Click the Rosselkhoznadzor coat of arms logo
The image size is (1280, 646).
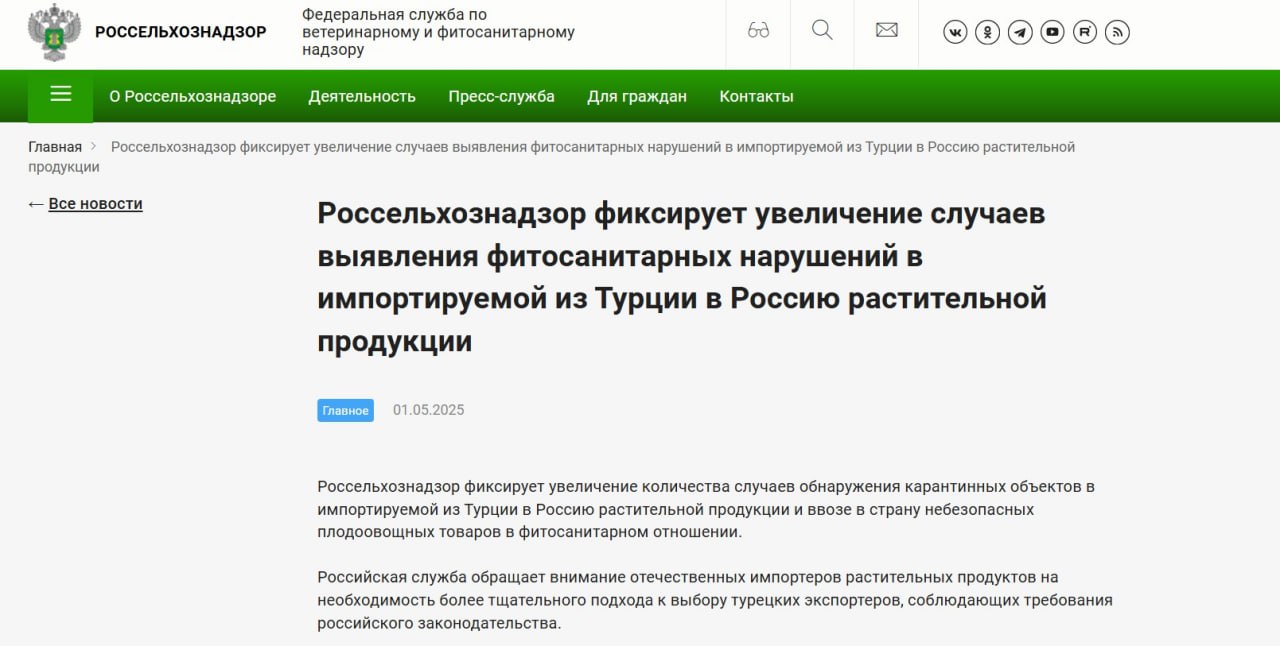click(54, 32)
